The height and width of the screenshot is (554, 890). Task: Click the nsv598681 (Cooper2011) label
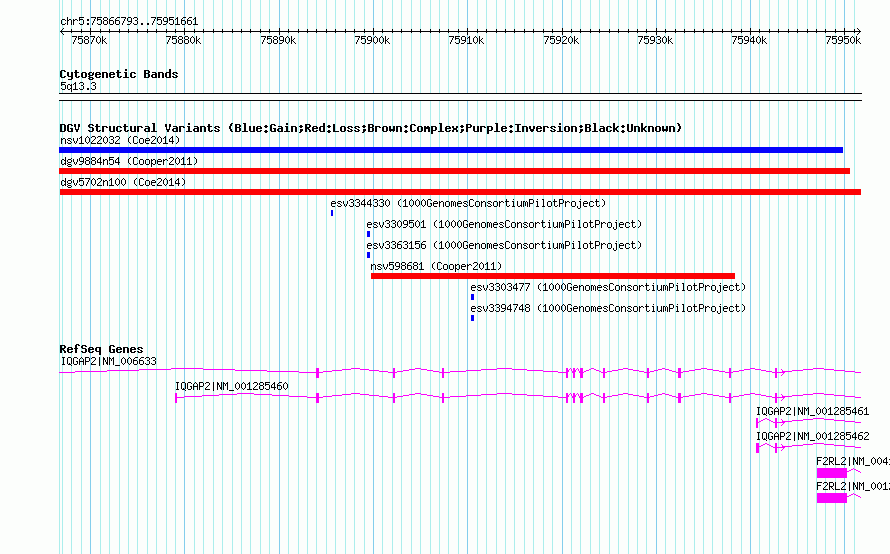pos(436,266)
